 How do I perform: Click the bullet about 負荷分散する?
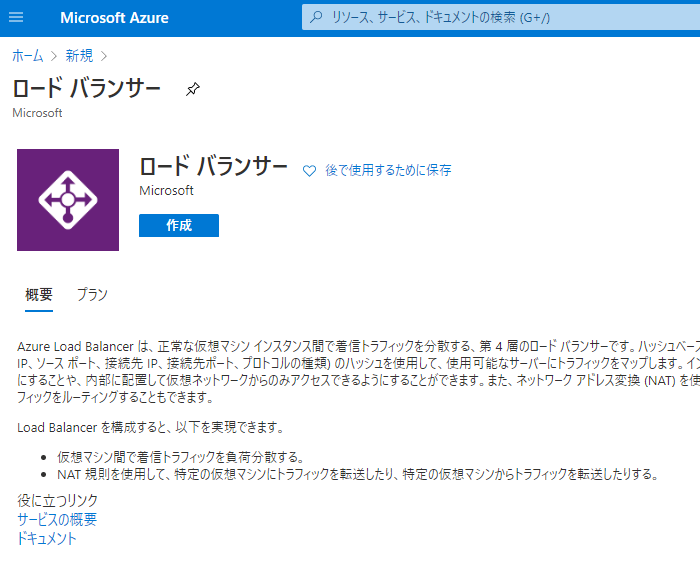pyautogui.click(x=181, y=457)
